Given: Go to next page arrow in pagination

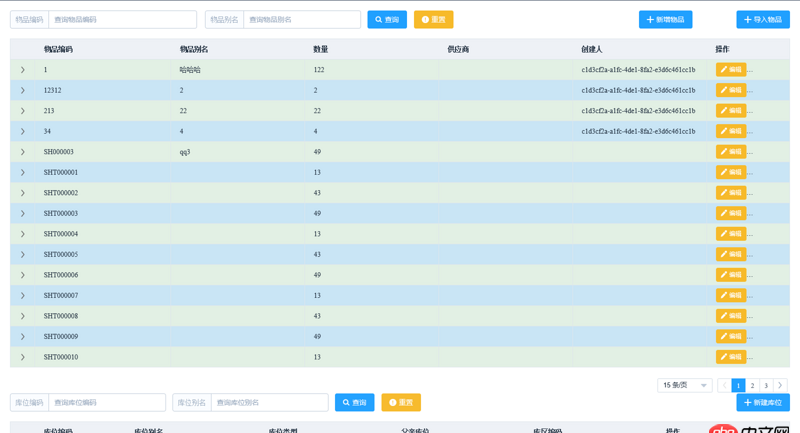Looking at the screenshot, I should (780, 385).
